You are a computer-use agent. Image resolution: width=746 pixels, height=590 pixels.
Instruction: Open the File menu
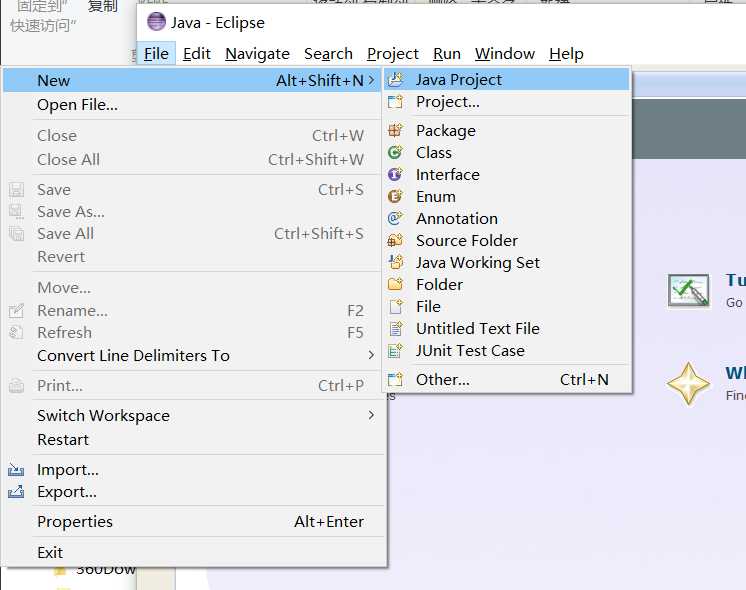point(156,54)
